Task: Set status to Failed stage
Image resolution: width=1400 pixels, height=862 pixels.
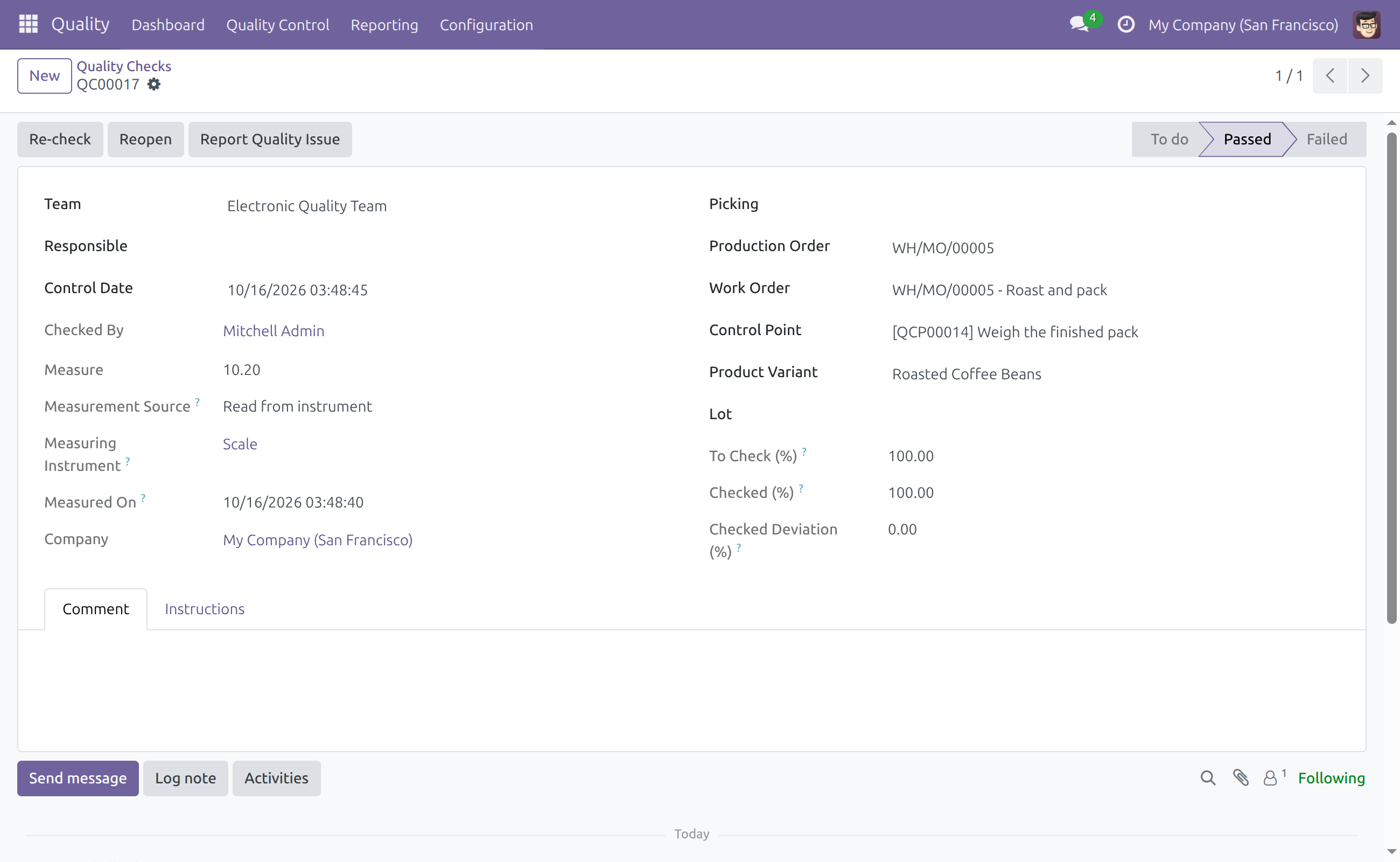Action: (x=1326, y=139)
